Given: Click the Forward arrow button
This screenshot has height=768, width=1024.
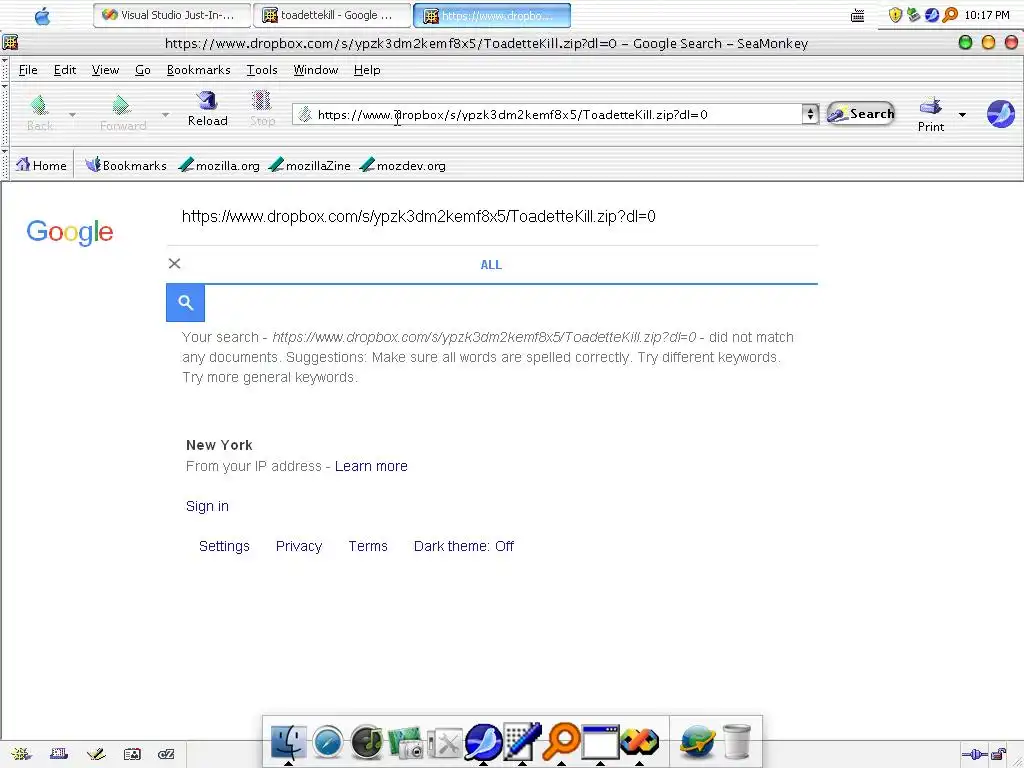Looking at the screenshot, I should click(123, 112).
